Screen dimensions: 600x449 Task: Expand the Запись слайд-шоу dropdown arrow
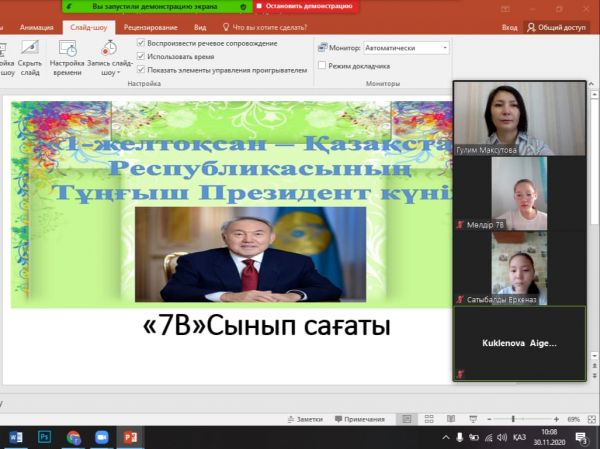click(x=118, y=73)
